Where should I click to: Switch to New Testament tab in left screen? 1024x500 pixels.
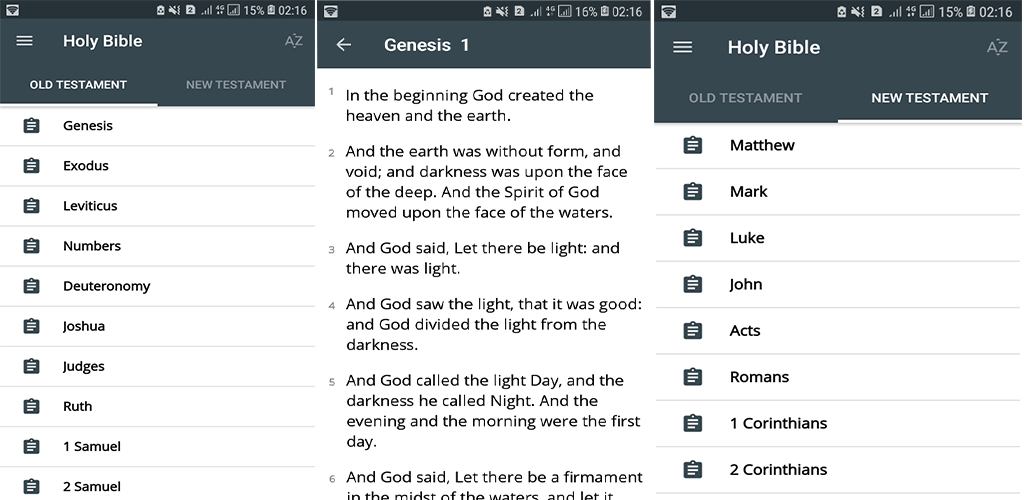coord(236,85)
